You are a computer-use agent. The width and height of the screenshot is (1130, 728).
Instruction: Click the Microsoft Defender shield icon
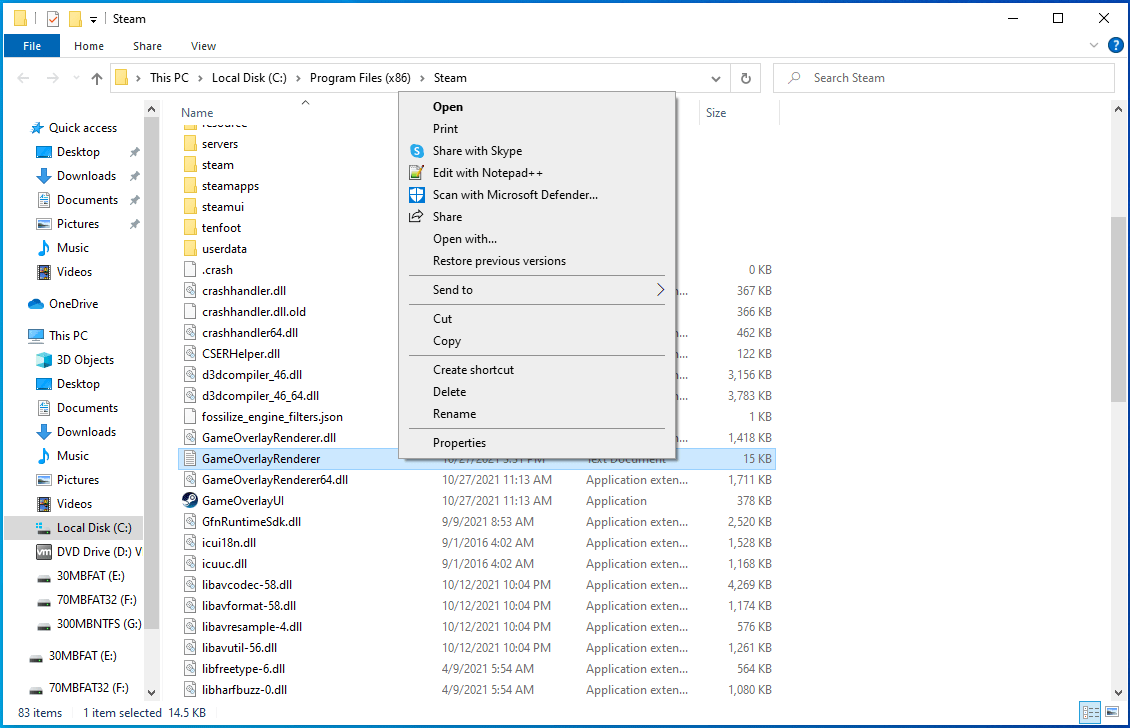pos(417,195)
